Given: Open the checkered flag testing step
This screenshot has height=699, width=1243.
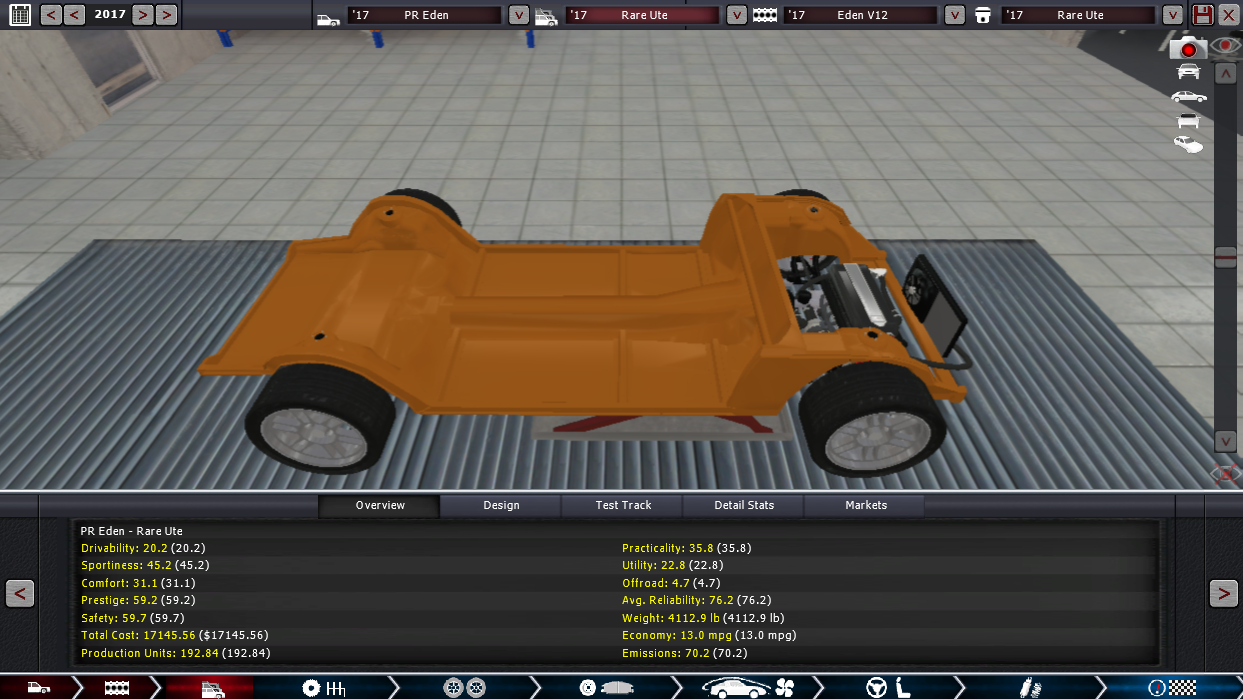Looking at the screenshot, I should [x=1172, y=687].
